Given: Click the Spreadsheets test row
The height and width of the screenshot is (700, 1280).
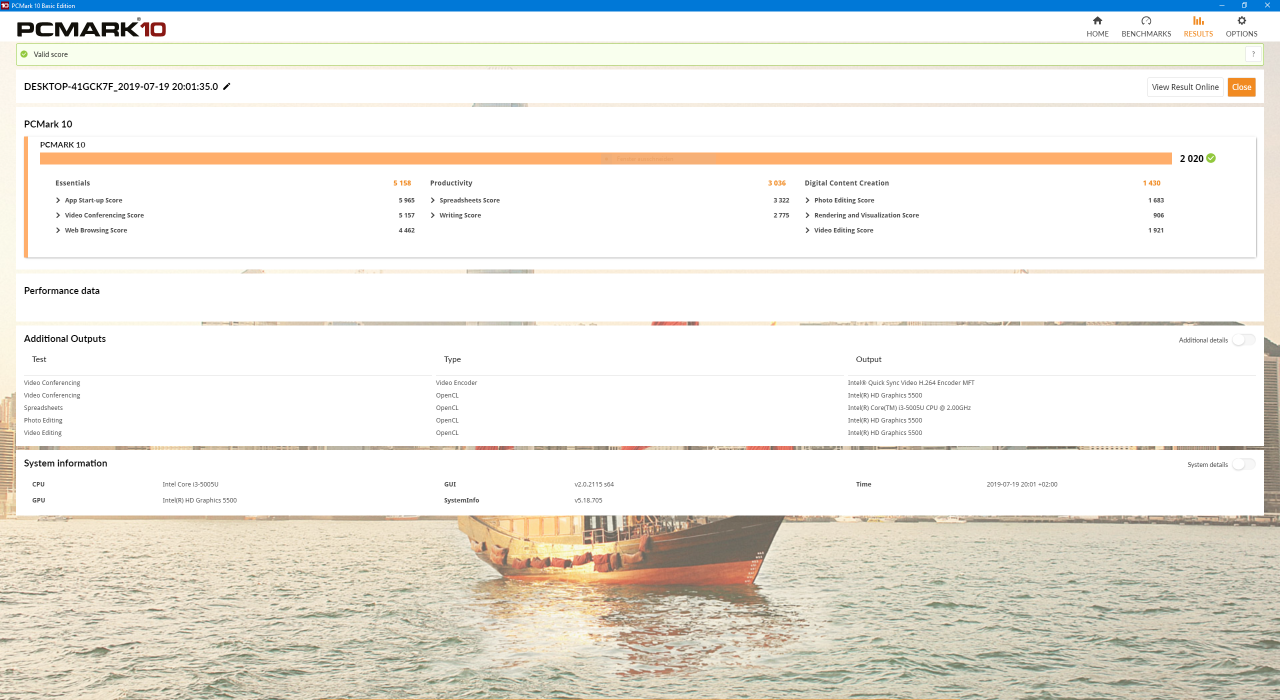Looking at the screenshot, I should click(x=43, y=408).
